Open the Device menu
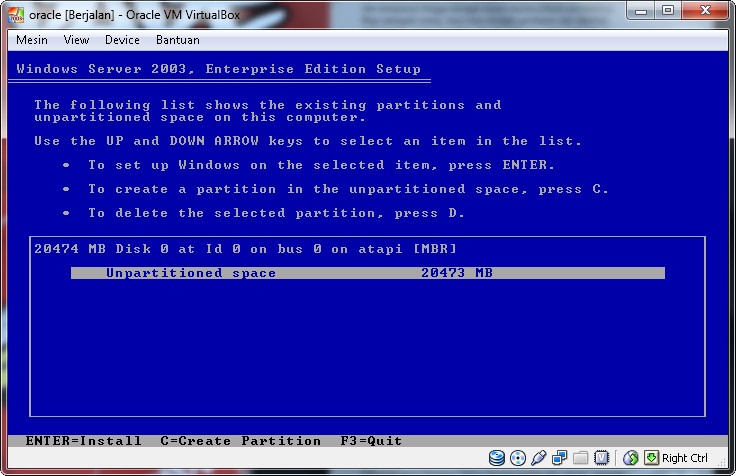The width and height of the screenshot is (736, 476). click(x=122, y=40)
